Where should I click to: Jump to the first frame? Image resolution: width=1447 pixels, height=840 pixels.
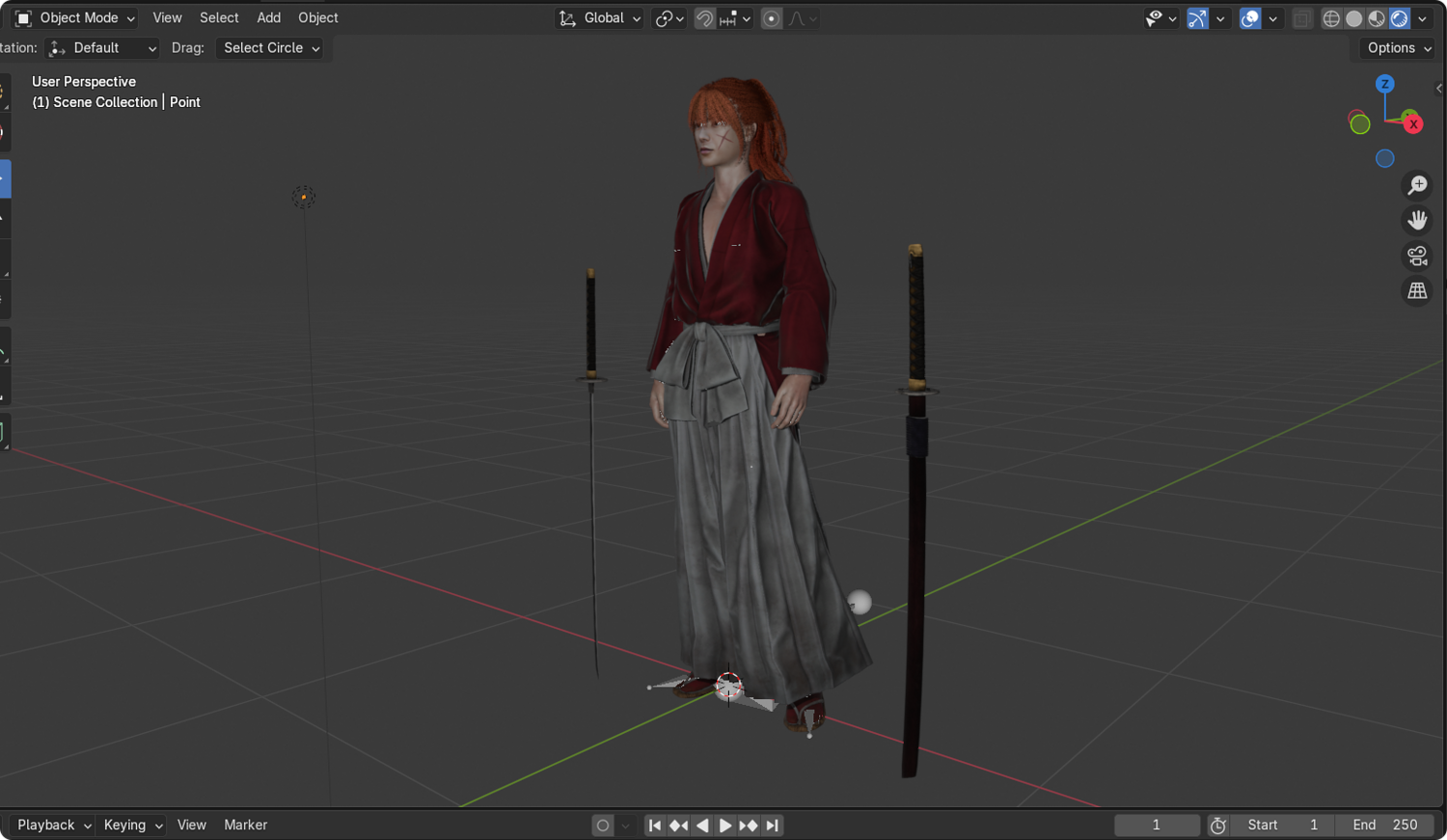click(655, 826)
